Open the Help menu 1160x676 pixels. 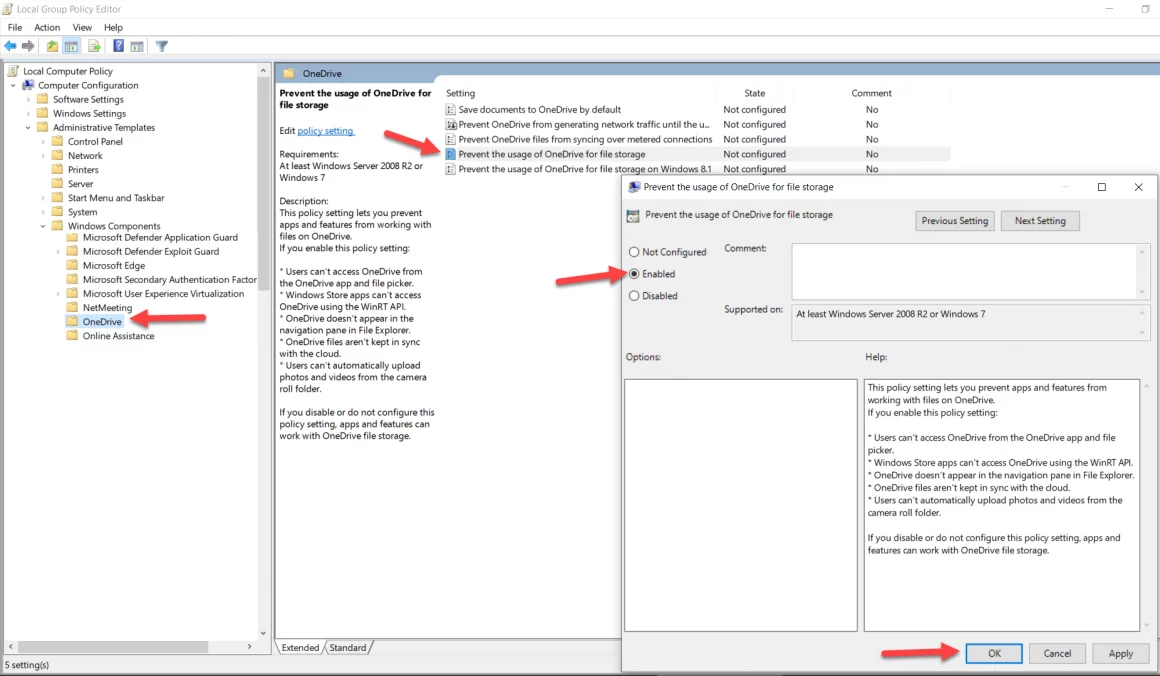113,27
